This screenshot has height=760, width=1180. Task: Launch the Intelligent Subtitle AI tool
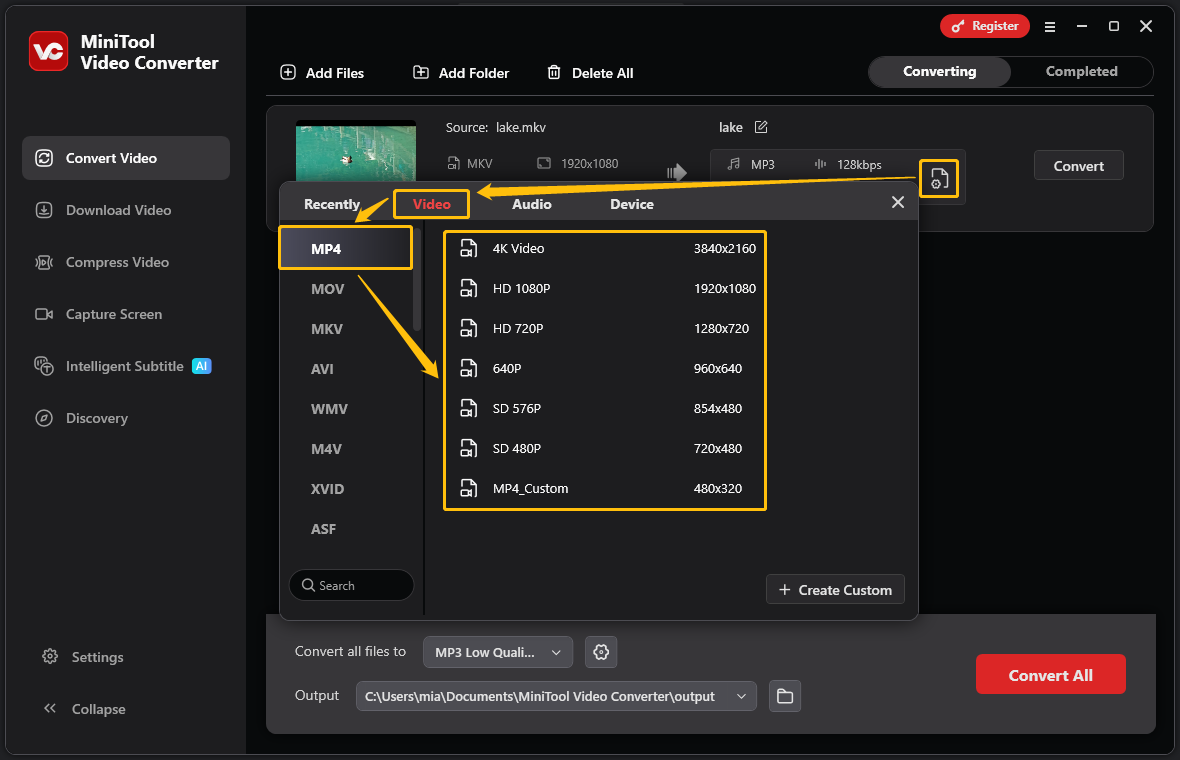click(125, 366)
